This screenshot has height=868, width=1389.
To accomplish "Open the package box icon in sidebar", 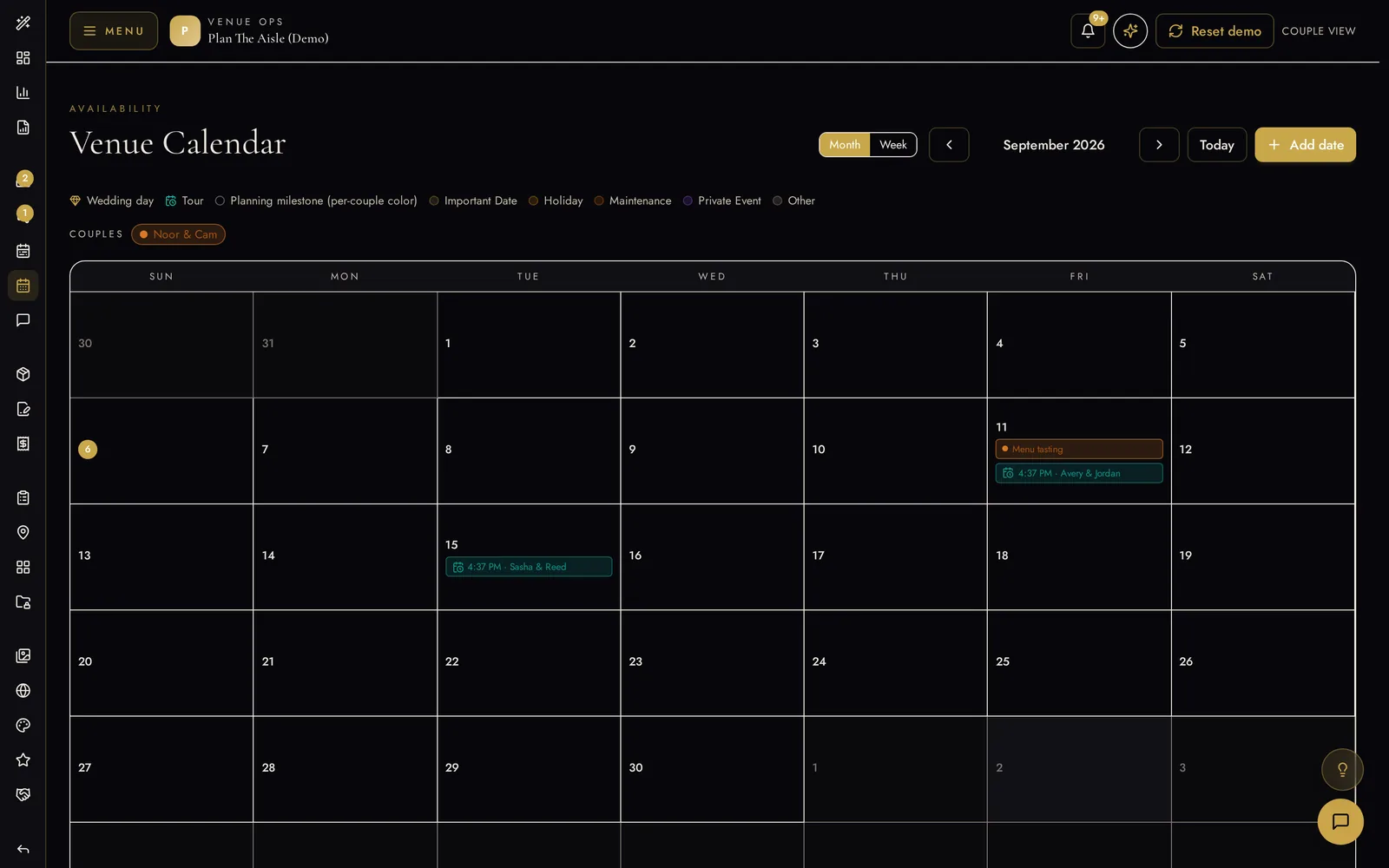I will 23,374.
